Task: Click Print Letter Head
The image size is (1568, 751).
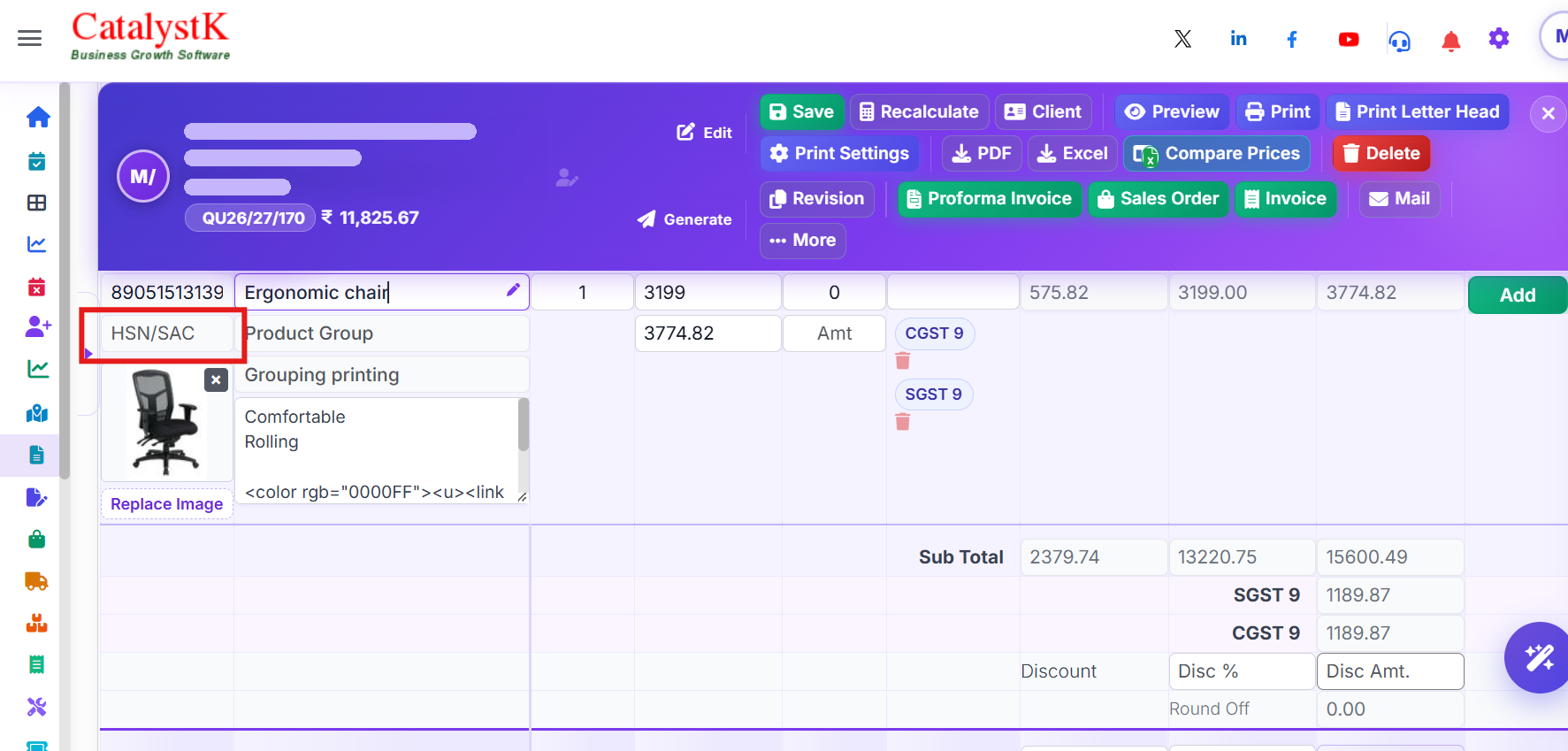Action: pyautogui.click(x=1418, y=112)
